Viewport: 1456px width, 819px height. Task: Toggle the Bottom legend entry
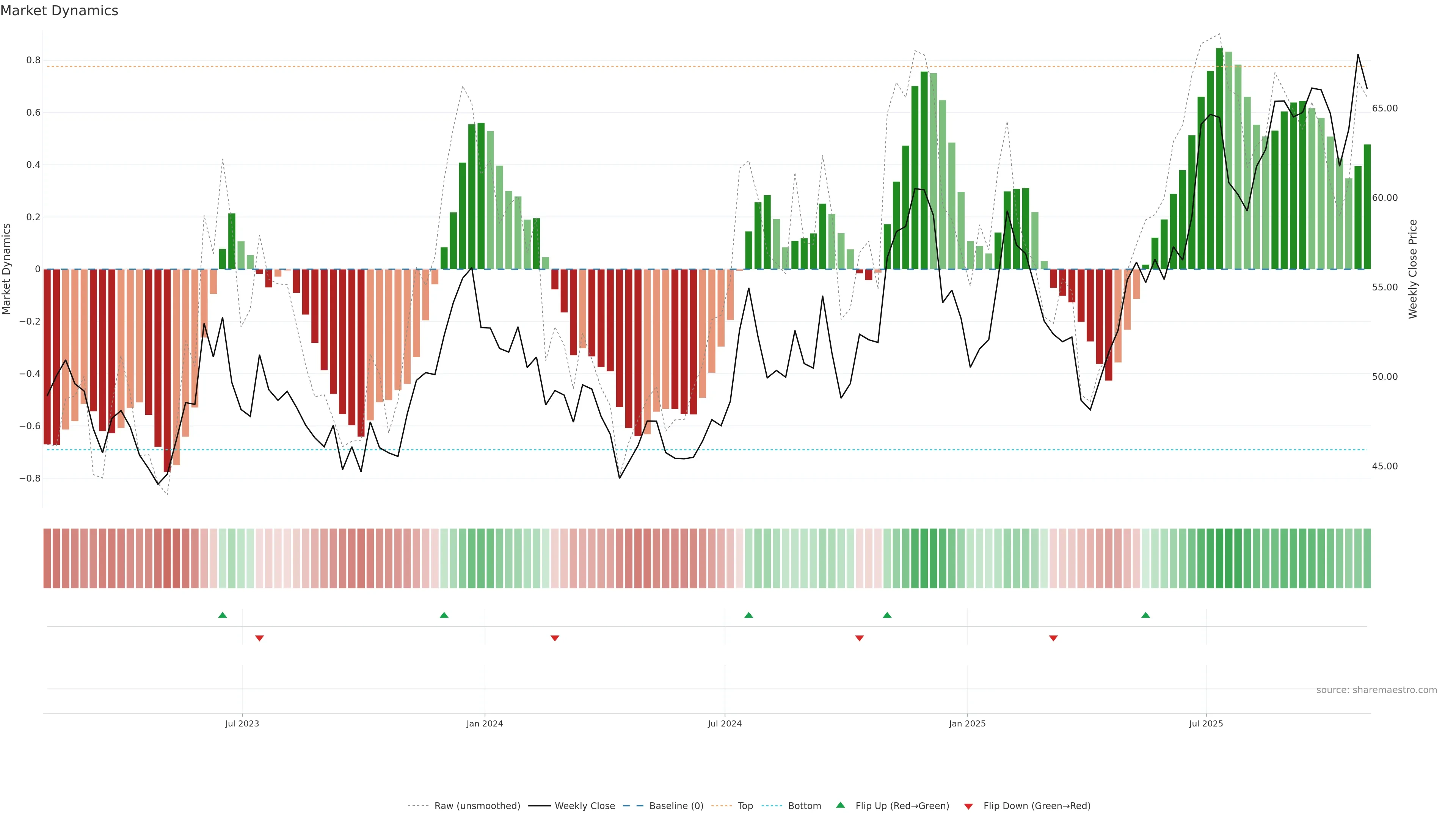[804, 806]
